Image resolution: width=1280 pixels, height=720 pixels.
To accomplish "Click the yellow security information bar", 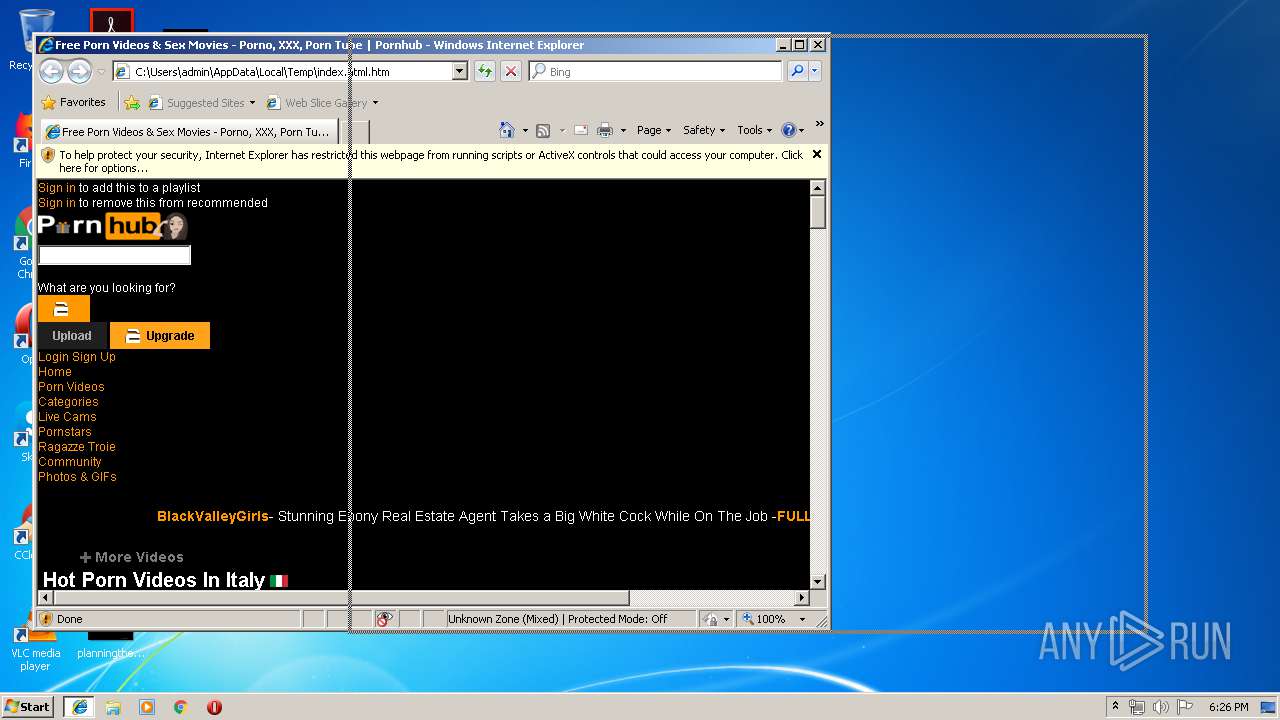I will 430,161.
